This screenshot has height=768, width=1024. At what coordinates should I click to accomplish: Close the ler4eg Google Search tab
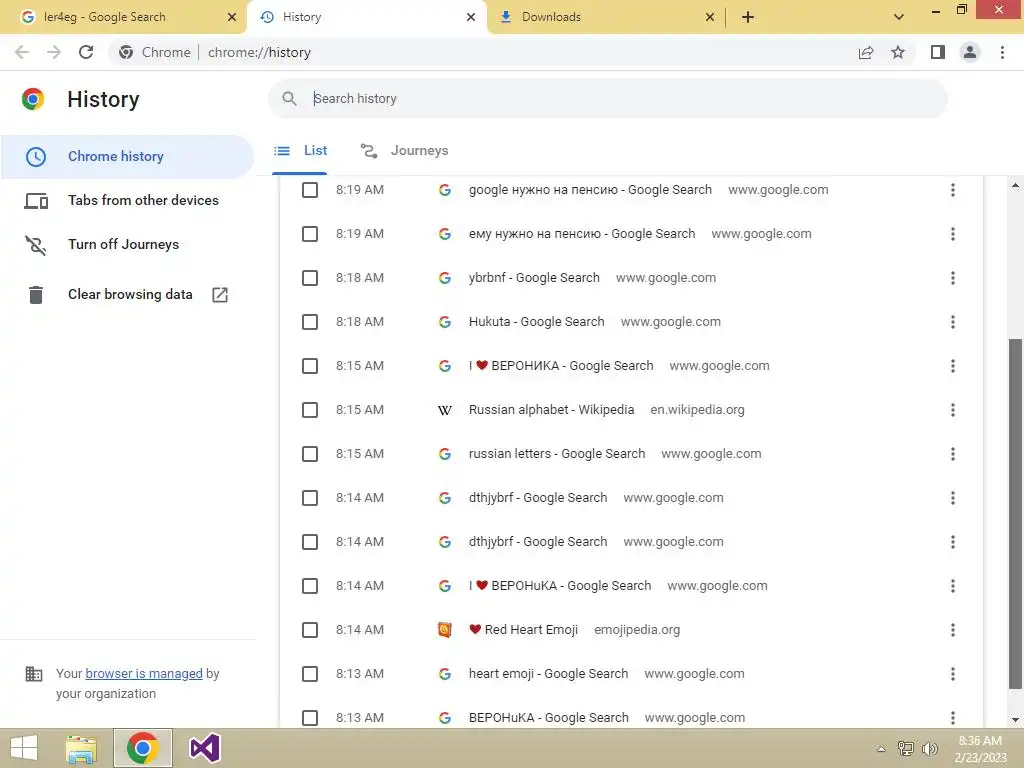click(x=231, y=17)
